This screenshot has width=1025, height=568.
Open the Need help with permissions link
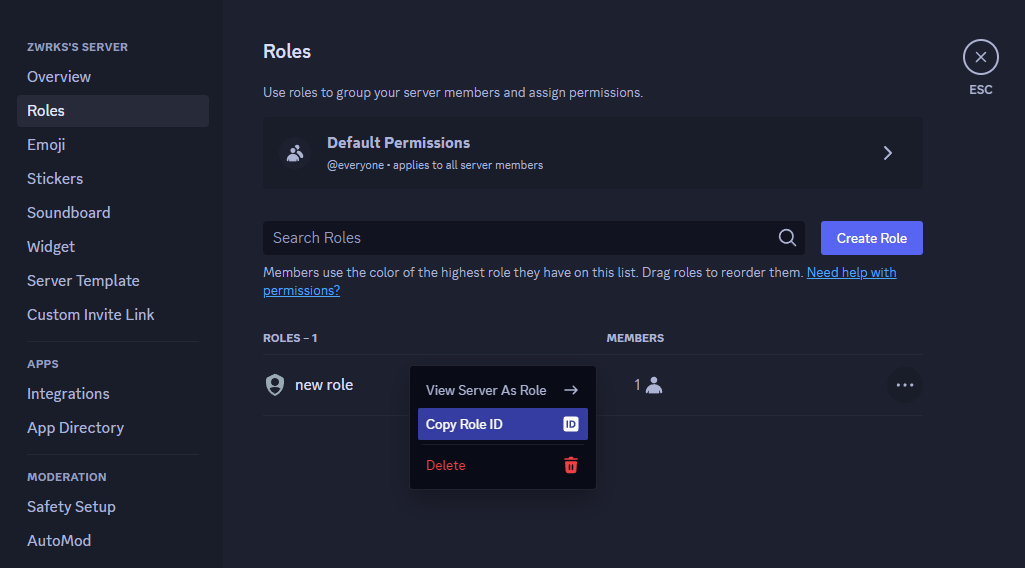[579, 281]
